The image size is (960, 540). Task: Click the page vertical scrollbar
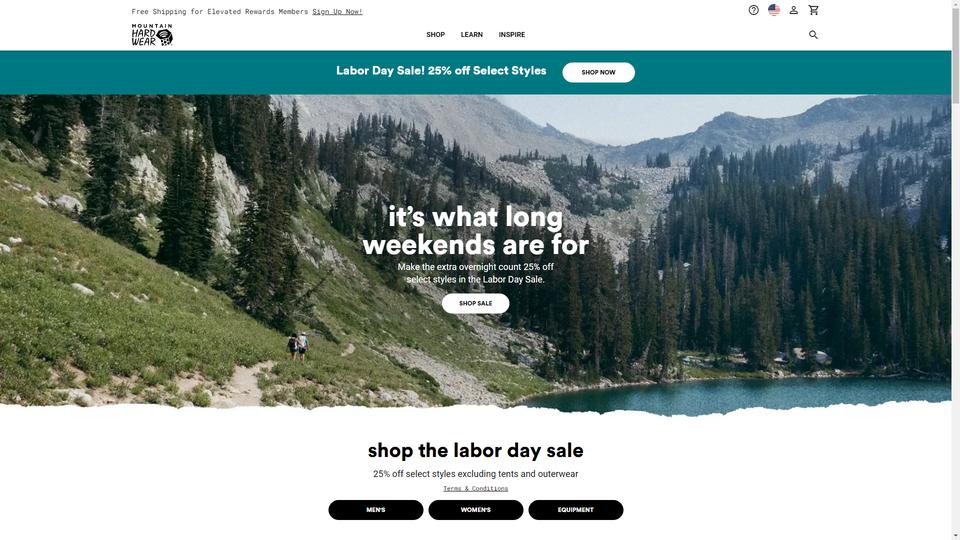[x=956, y=270]
